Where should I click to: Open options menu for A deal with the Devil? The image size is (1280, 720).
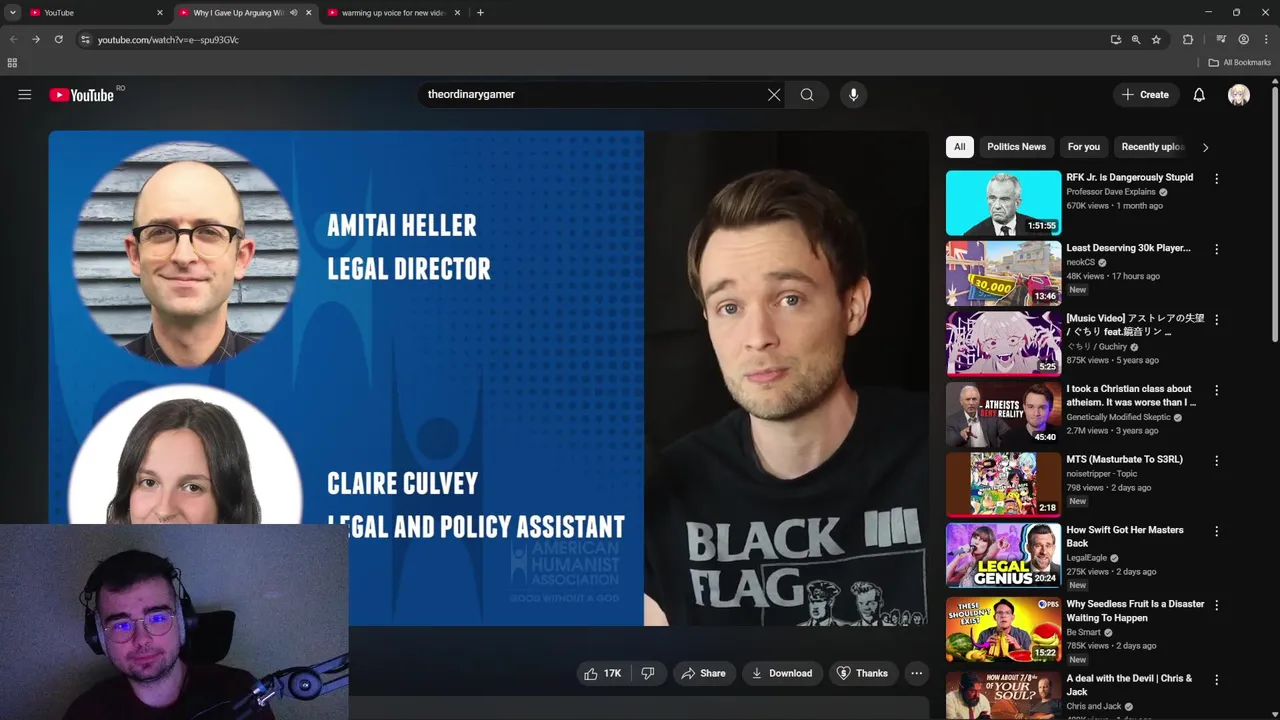coord(1216,680)
